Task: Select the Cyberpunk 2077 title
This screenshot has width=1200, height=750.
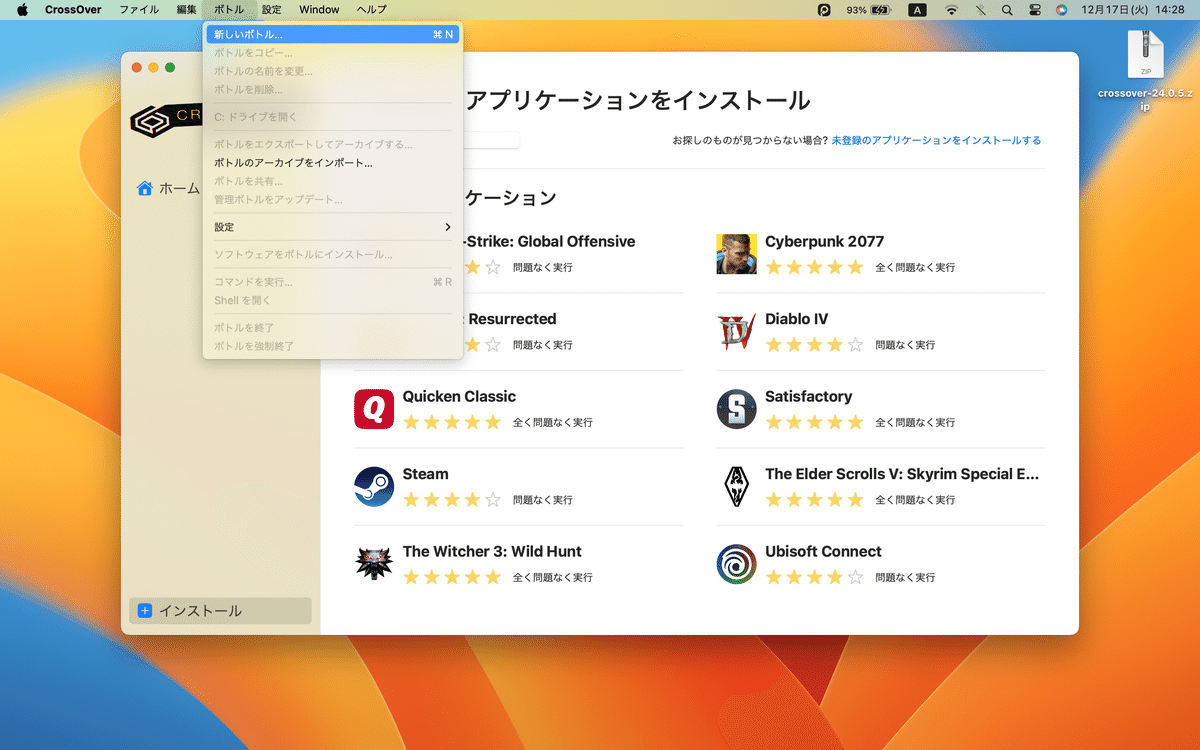Action: click(824, 242)
